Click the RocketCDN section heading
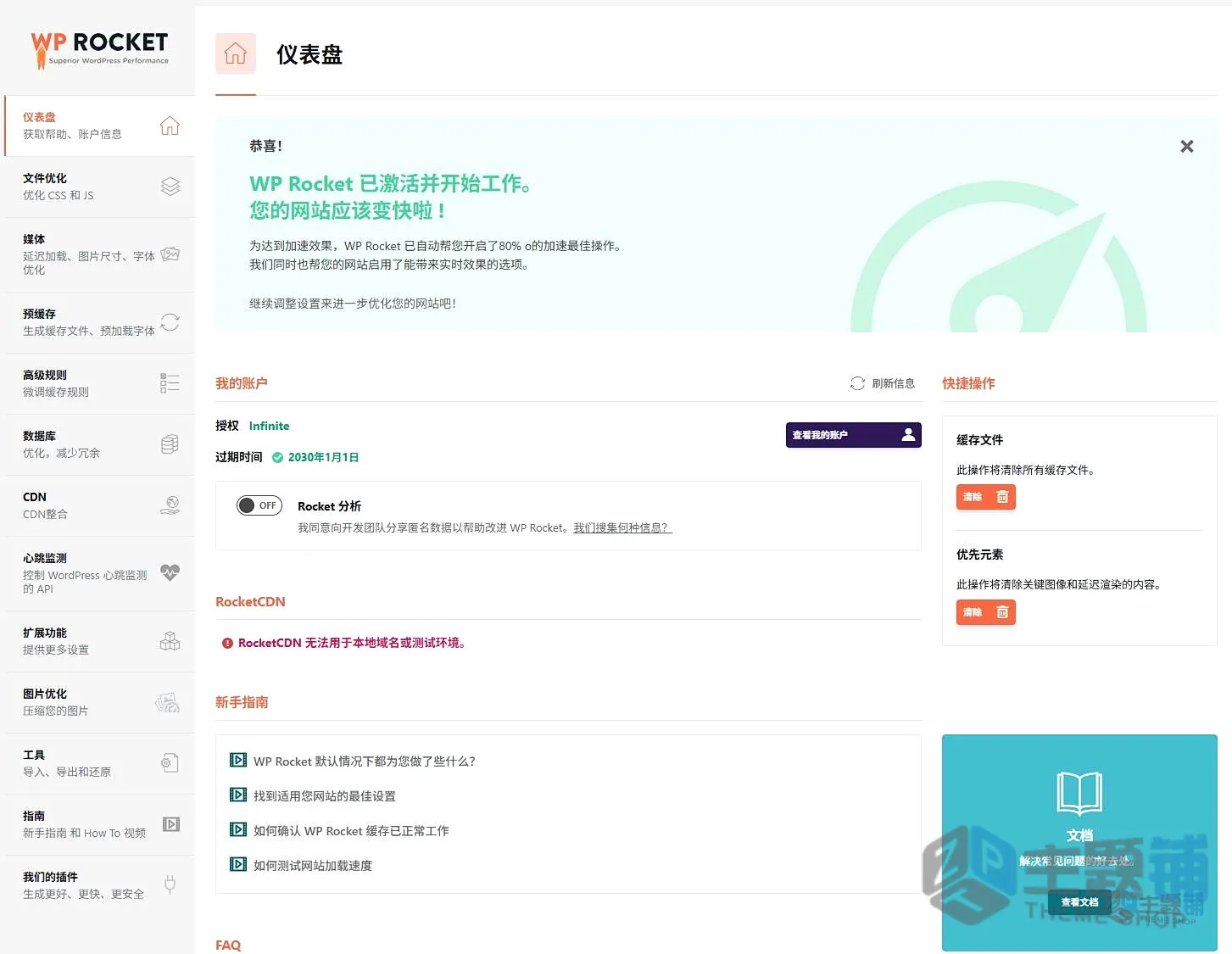Image resolution: width=1232 pixels, height=954 pixels. tap(250, 601)
